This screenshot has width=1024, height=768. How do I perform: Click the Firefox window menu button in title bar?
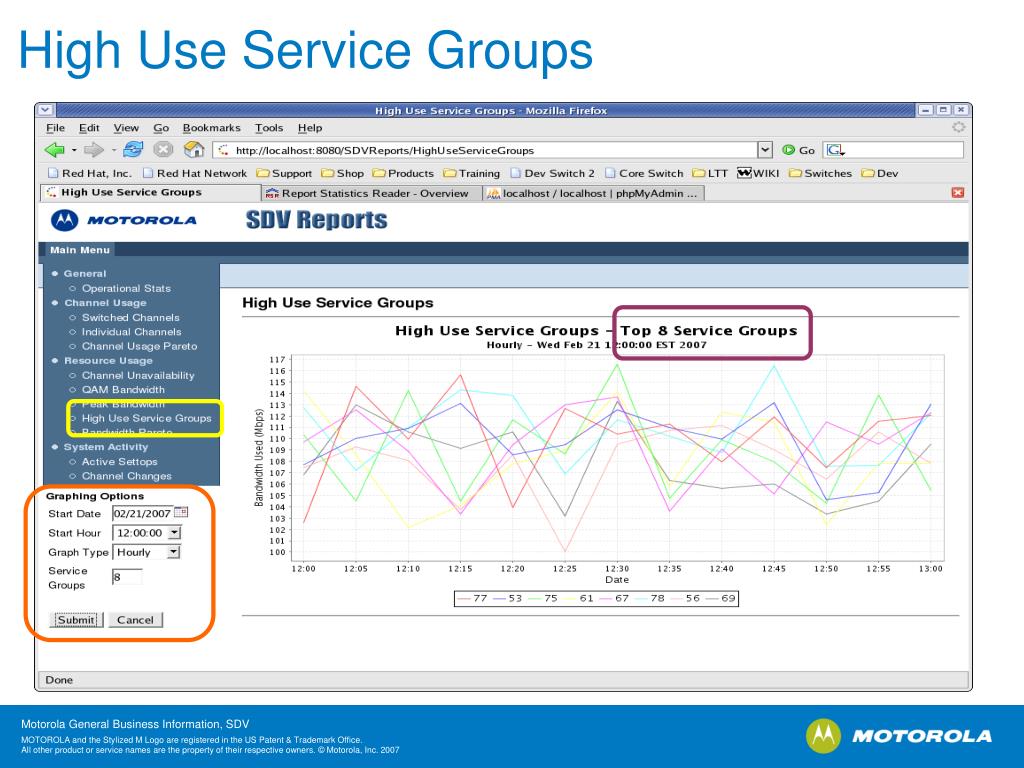click(45, 110)
